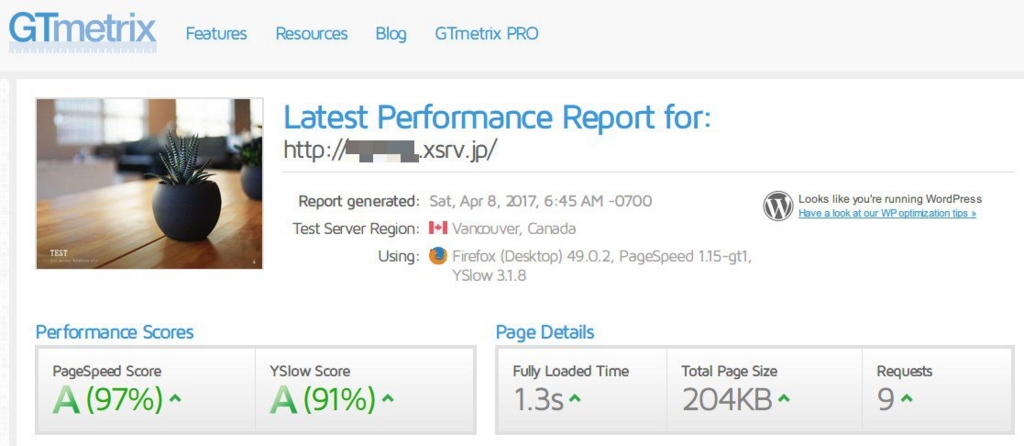This screenshot has width=1024, height=446.
Task: Click the WordPress logo icon
Action: coord(778,206)
